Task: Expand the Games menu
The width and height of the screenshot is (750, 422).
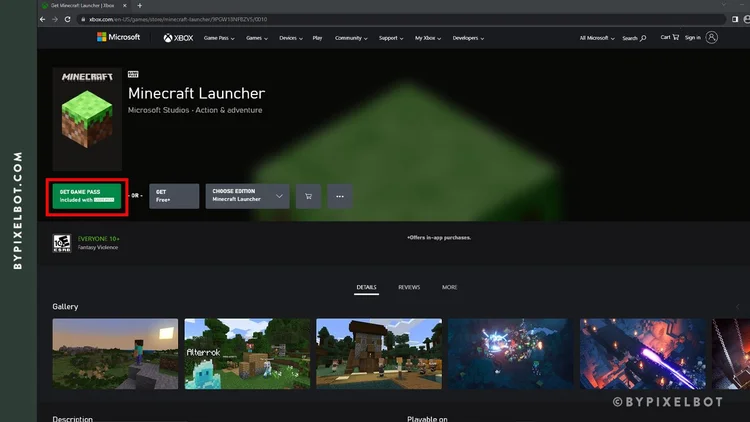Action: (257, 38)
